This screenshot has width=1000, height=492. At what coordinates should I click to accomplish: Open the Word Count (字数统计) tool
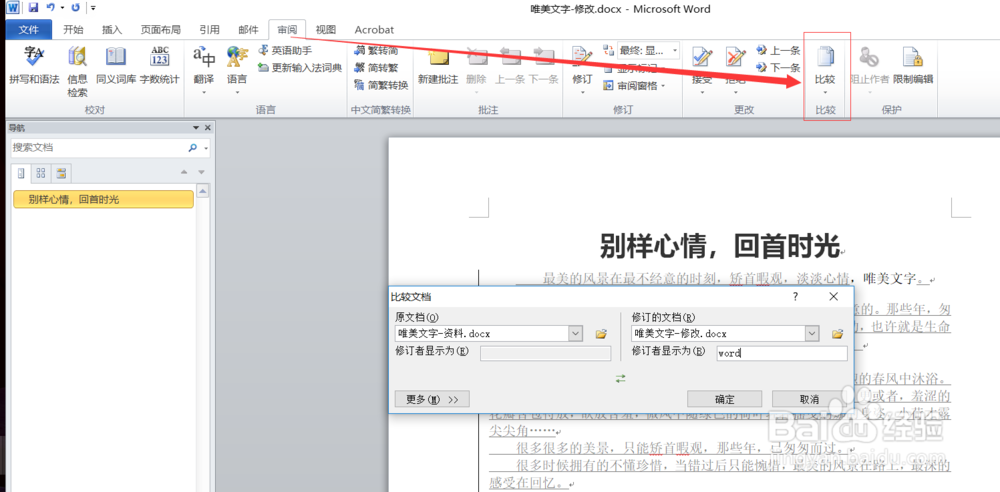[159, 66]
